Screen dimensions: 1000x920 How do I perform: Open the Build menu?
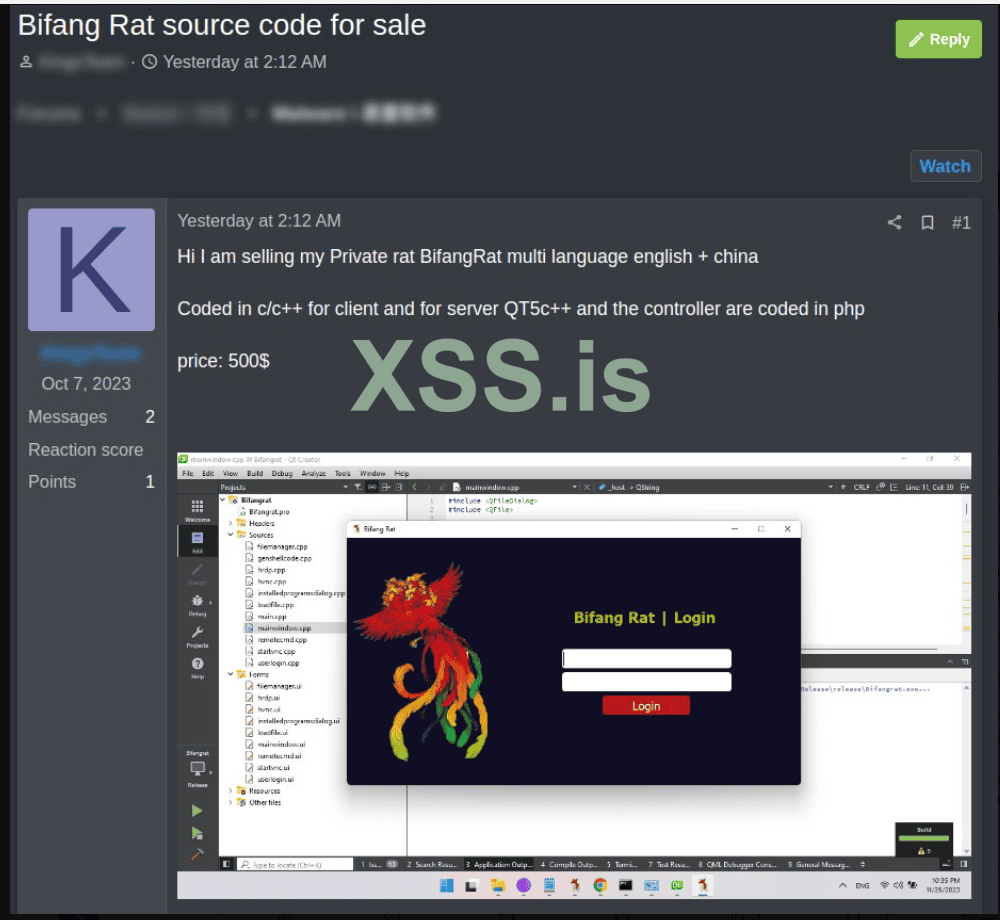pyautogui.click(x=254, y=474)
